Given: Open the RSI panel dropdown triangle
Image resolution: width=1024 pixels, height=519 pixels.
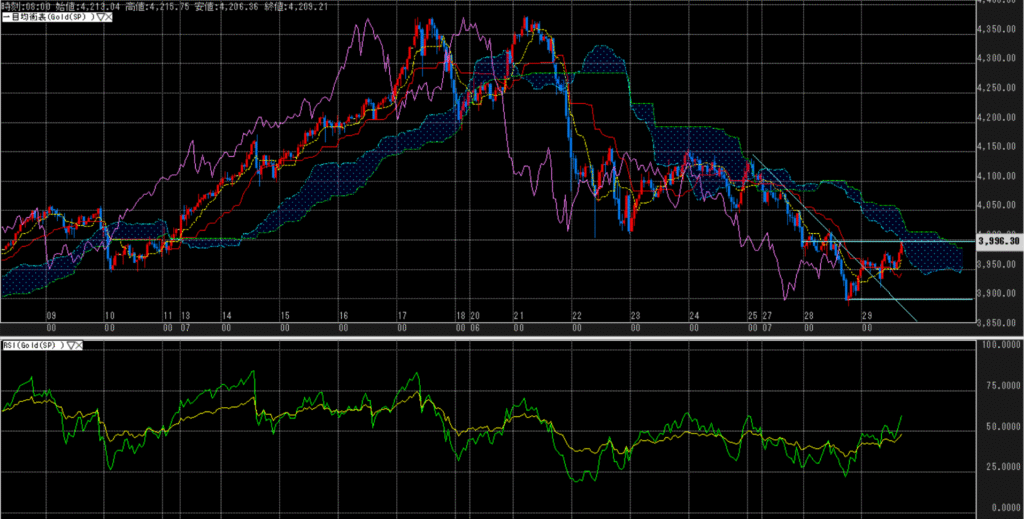Looking at the screenshot, I should (x=71, y=345).
